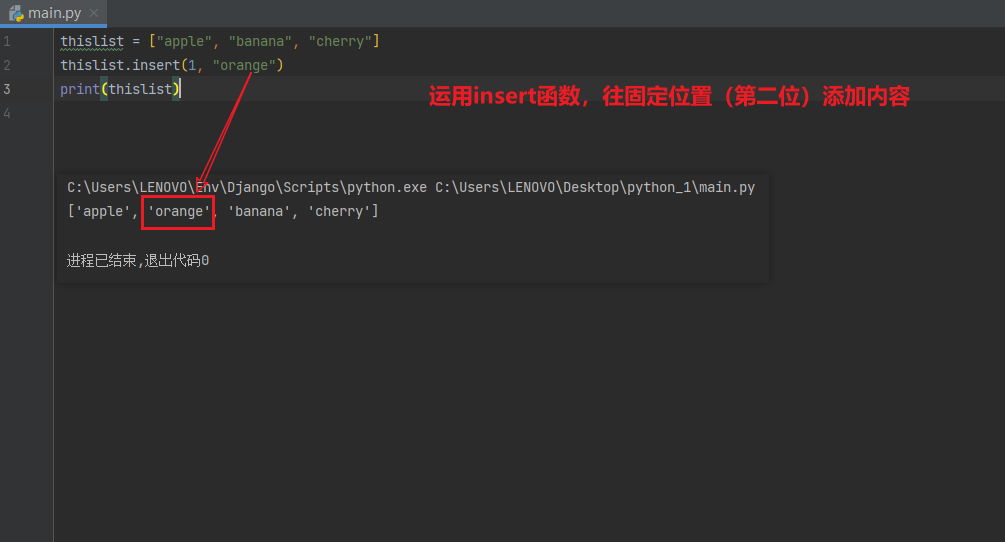
Task: Click the "cherry" string in line 1
Action: point(340,42)
